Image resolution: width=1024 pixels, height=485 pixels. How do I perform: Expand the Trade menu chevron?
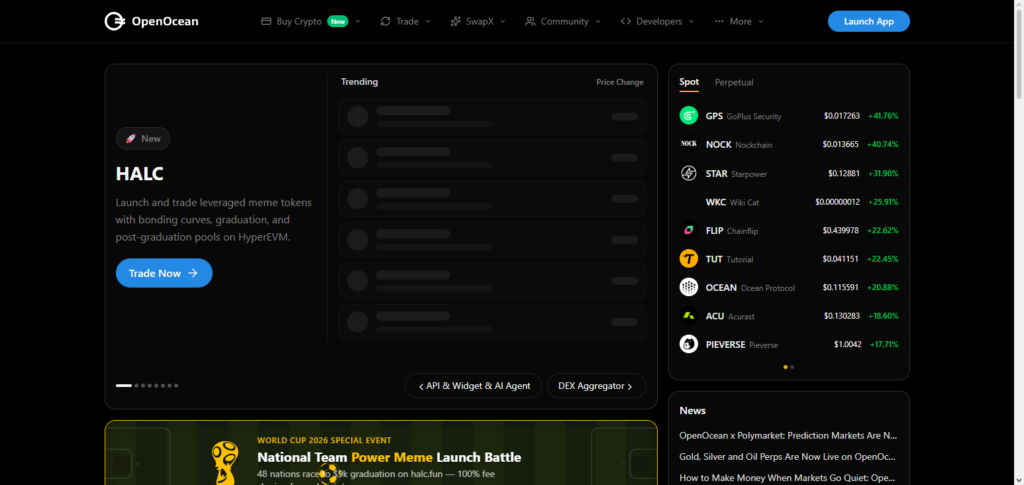428,22
